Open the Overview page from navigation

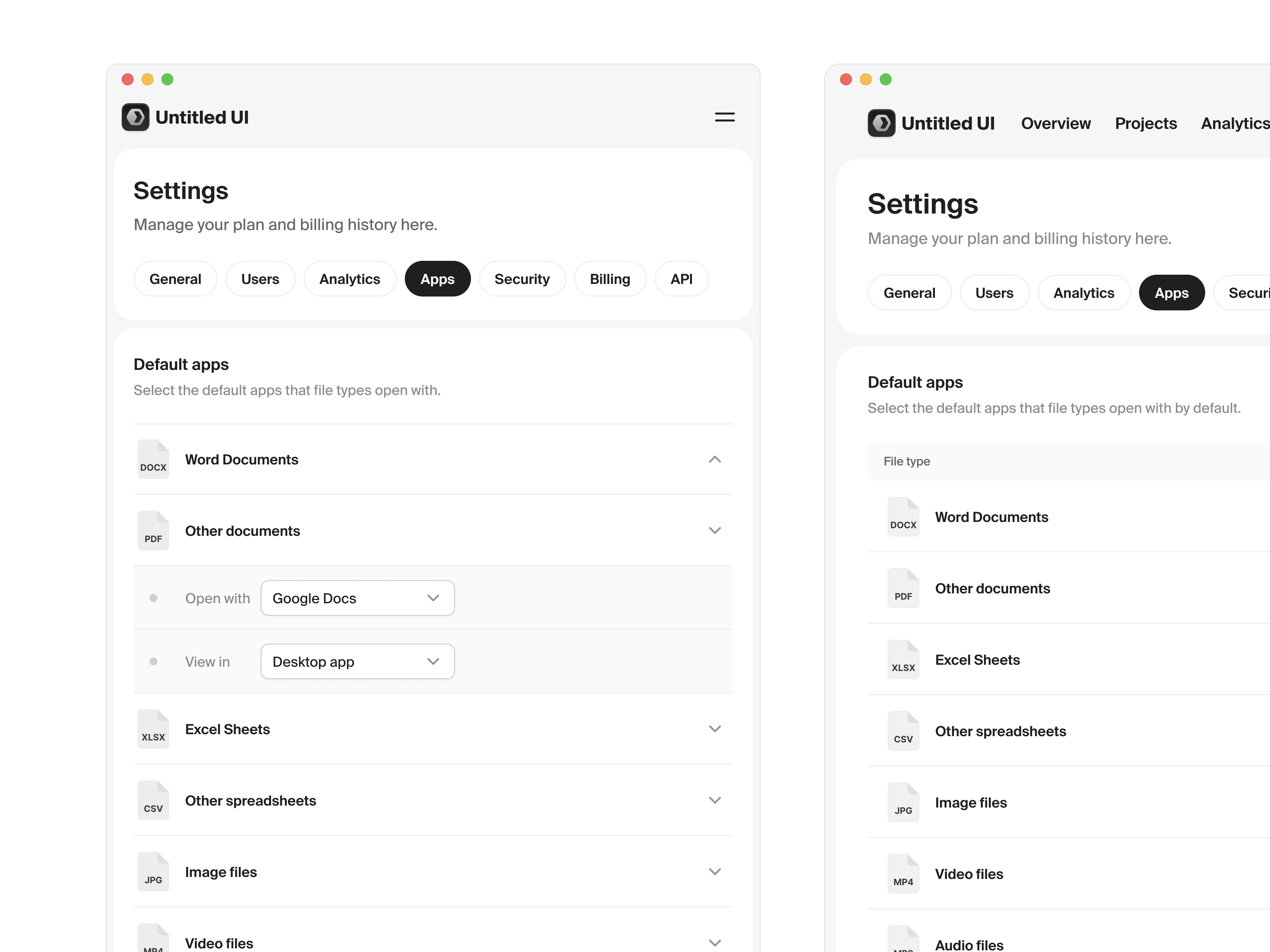coord(1056,123)
